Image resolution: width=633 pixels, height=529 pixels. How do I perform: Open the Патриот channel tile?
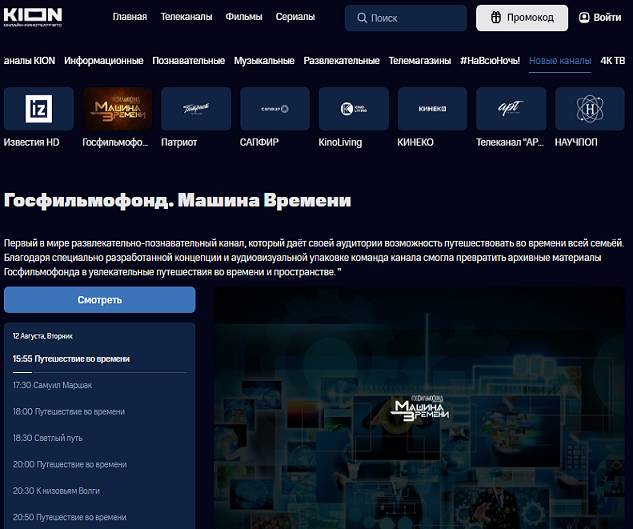[196, 109]
